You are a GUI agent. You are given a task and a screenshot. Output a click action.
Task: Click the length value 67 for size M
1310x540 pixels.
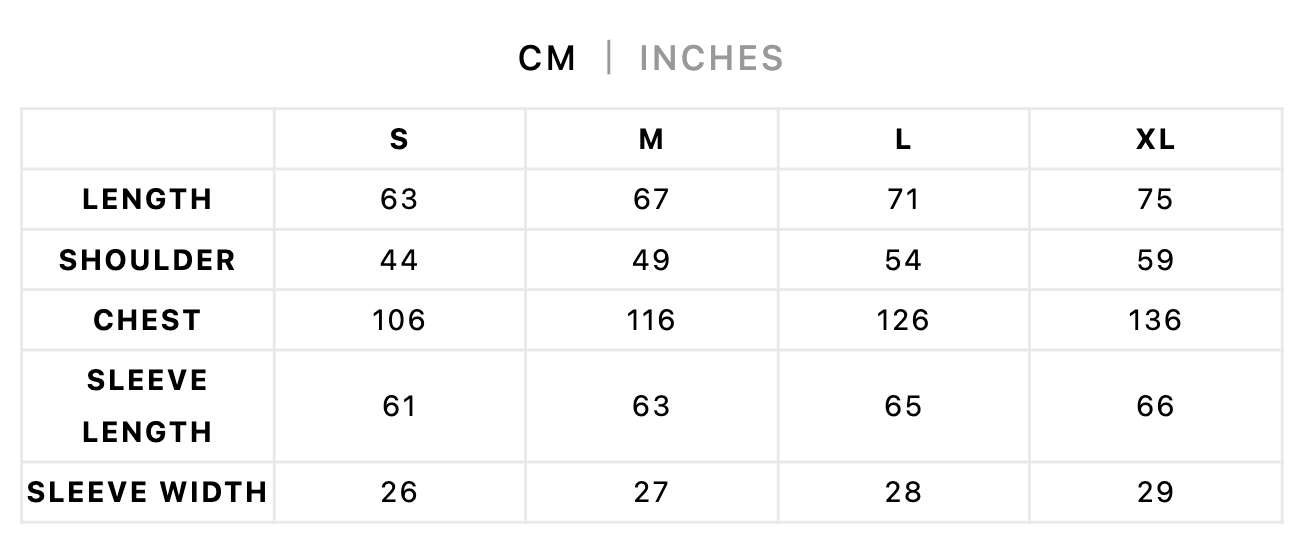tap(651, 199)
